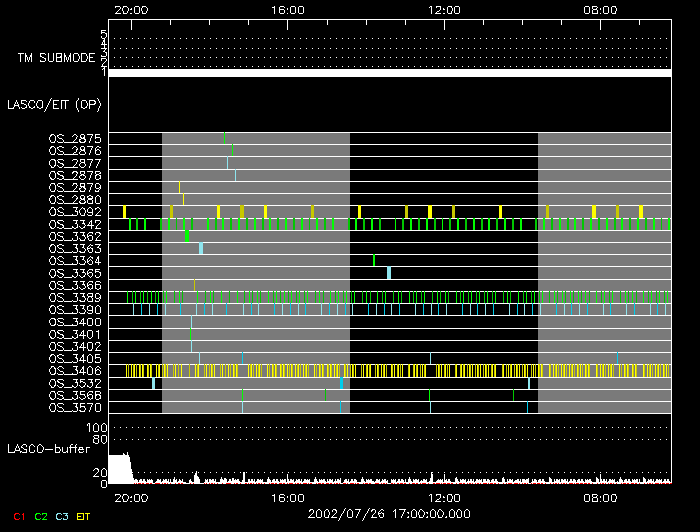Click the cyan marker in the OS_3400 row

tap(191, 322)
